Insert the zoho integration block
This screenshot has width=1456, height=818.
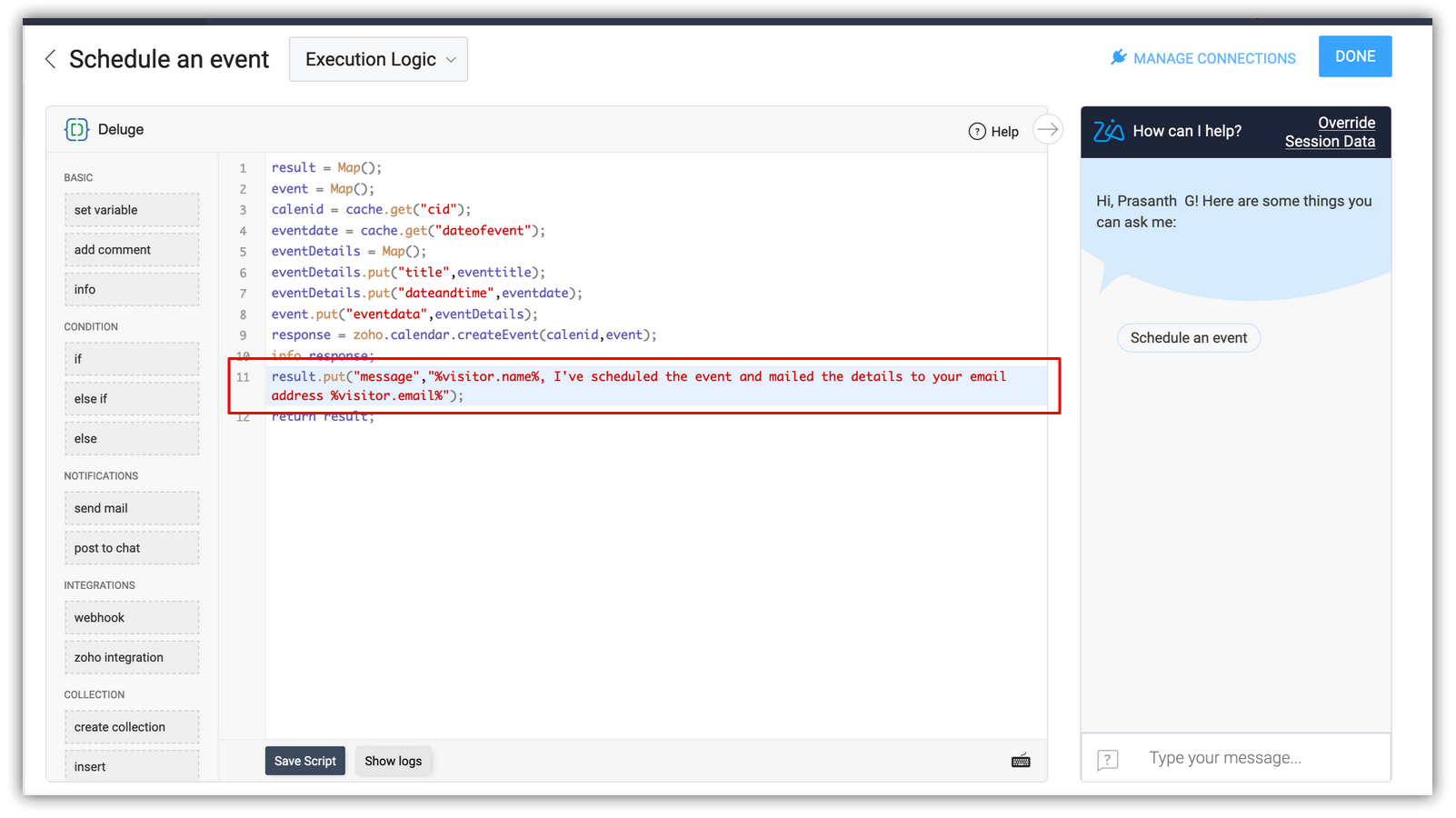[x=132, y=658]
